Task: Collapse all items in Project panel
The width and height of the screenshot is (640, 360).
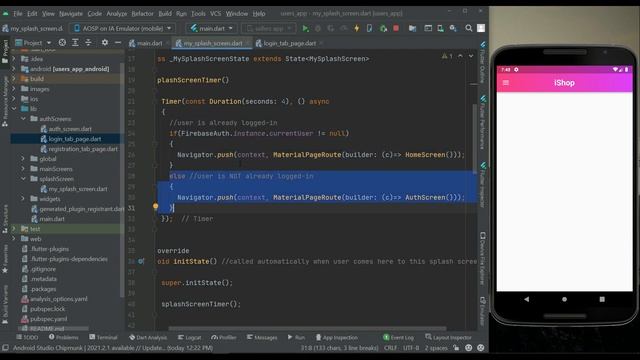Action: [x=88, y=42]
